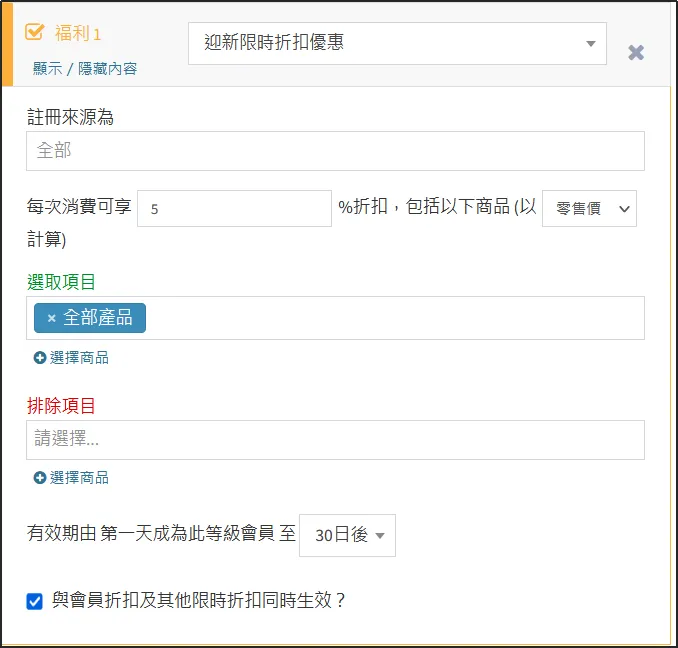
Task: Open the 迎新限時折扣優惠 benefit type dropdown
Action: coord(396,44)
